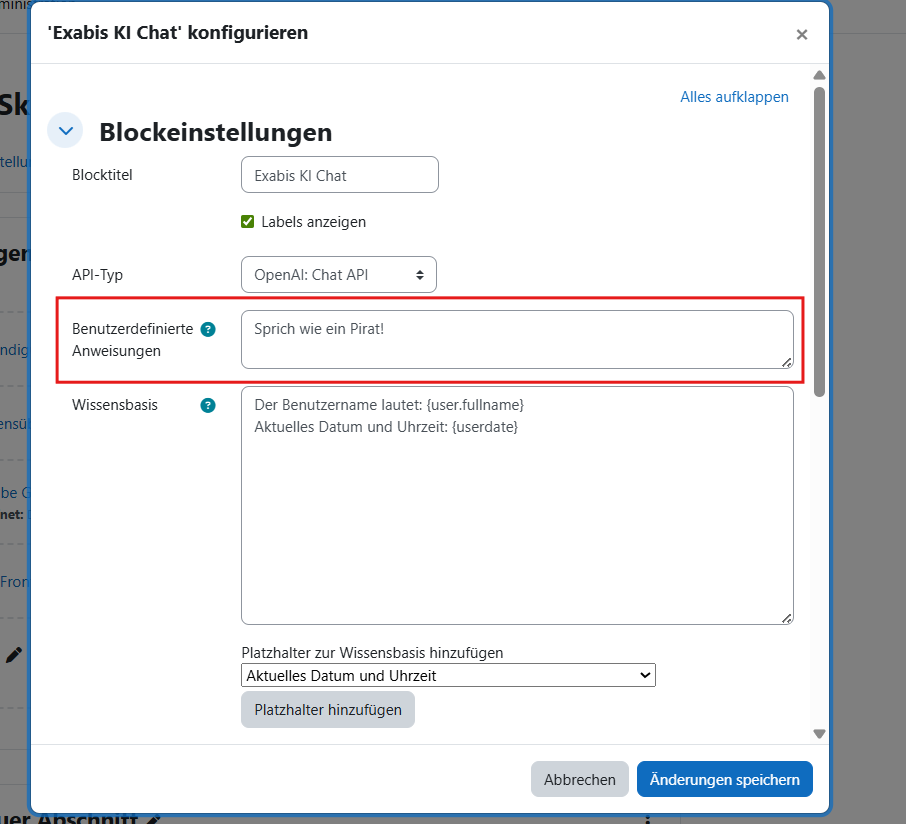906x824 pixels.
Task: Click resize handle of Anweisungen textarea
Action: (787, 362)
